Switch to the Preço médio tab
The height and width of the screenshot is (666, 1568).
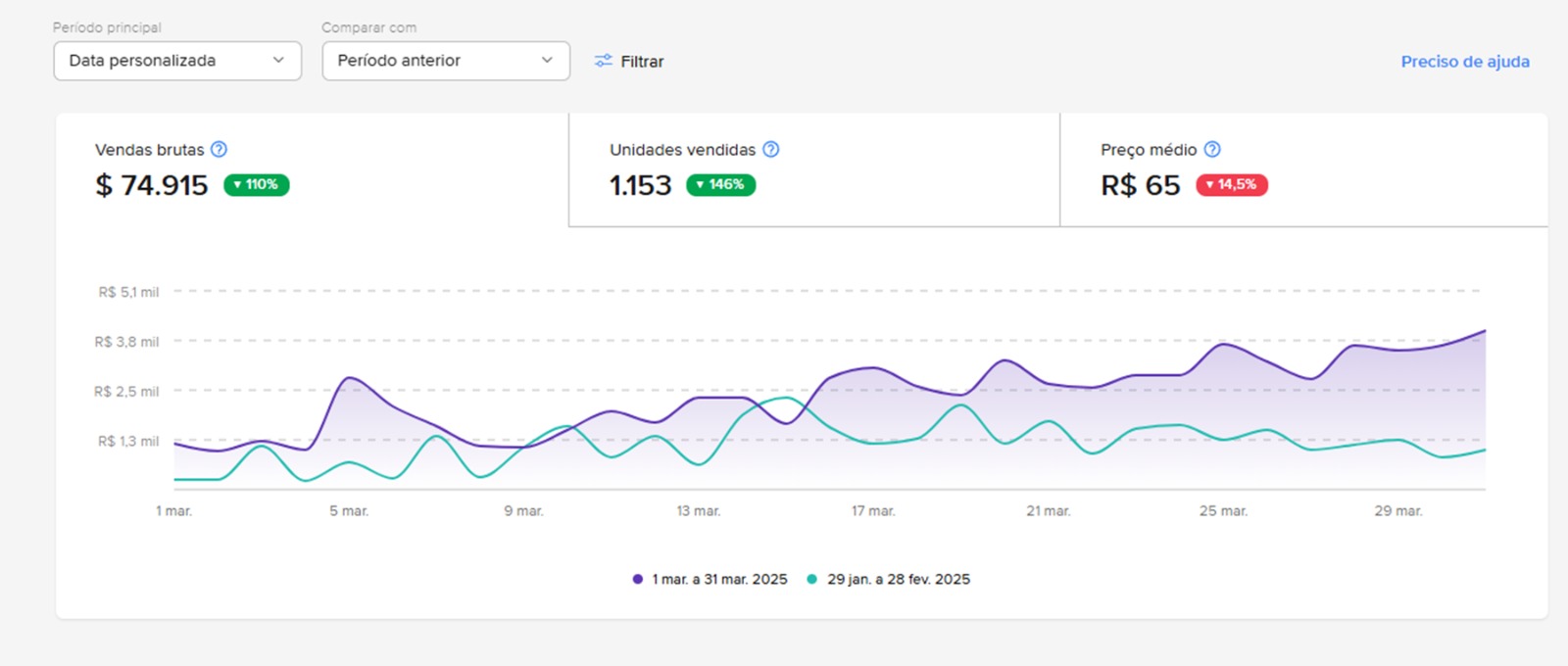click(1303, 169)
